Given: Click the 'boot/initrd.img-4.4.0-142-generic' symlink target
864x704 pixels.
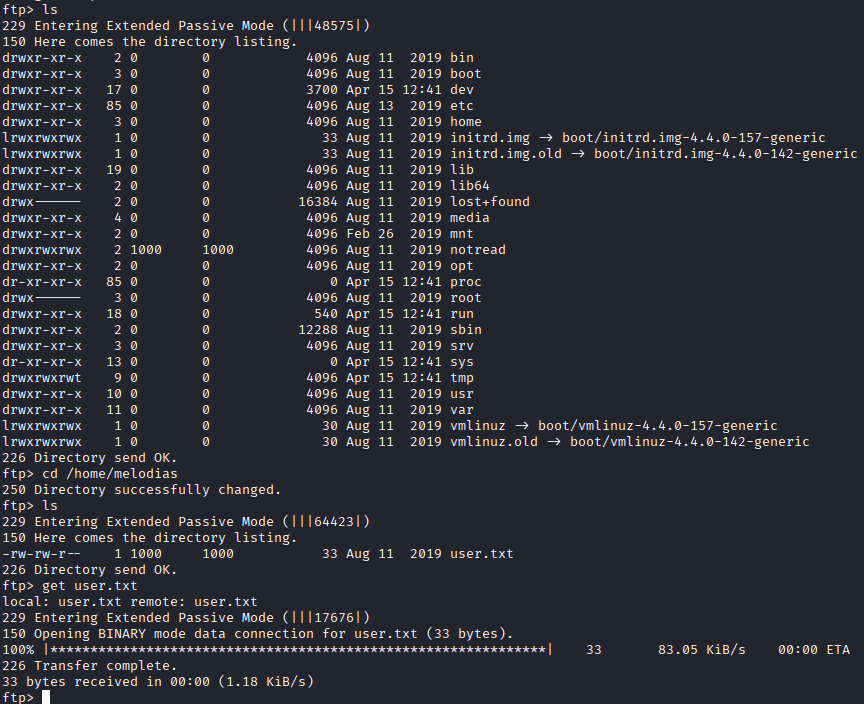Looking at the screenshot, I should click(726, 154).
